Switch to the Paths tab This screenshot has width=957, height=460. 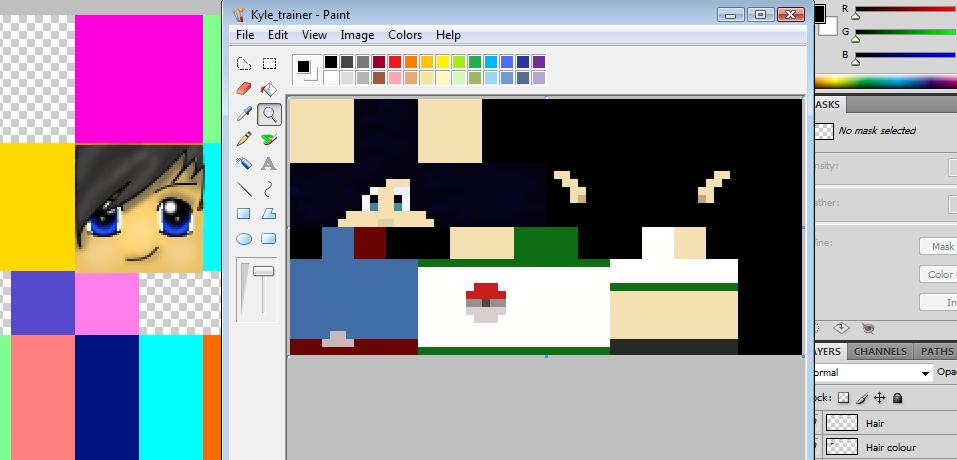pos(936,352)
